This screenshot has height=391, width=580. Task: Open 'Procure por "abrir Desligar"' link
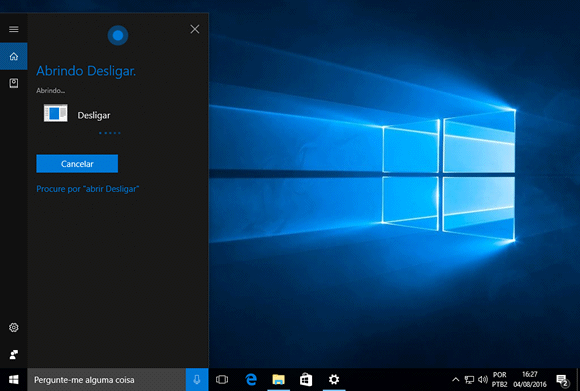tap(88, 189)
